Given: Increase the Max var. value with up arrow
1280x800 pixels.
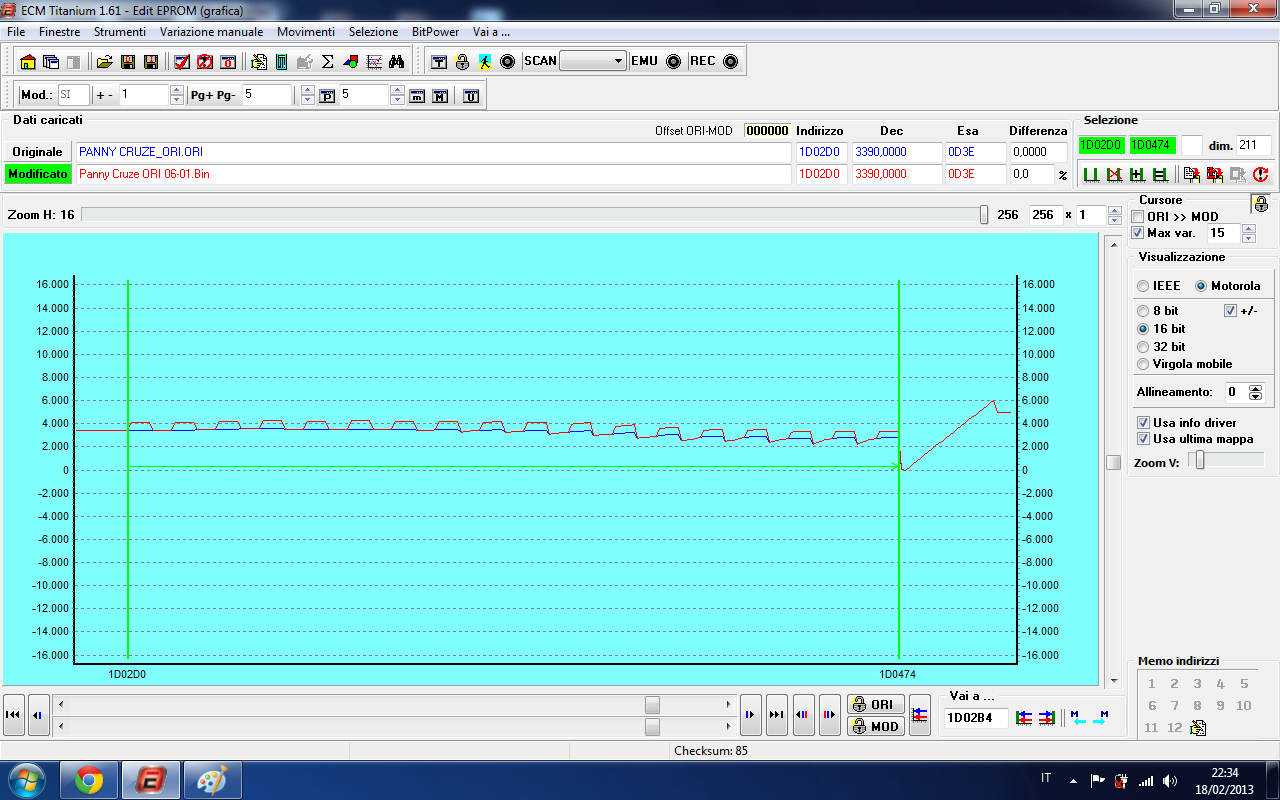Looking at the screenshot, I should 1248,228.
